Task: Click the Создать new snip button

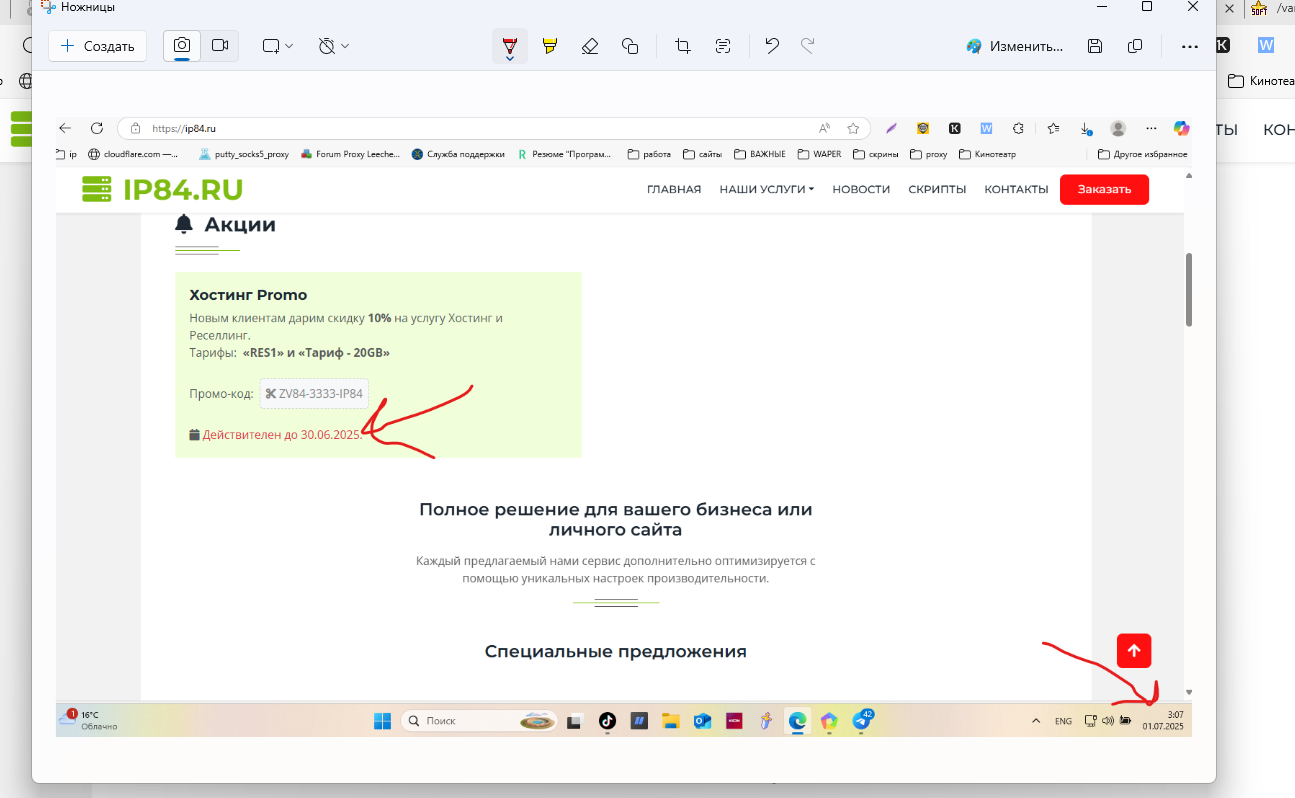Action: [97, 46]
